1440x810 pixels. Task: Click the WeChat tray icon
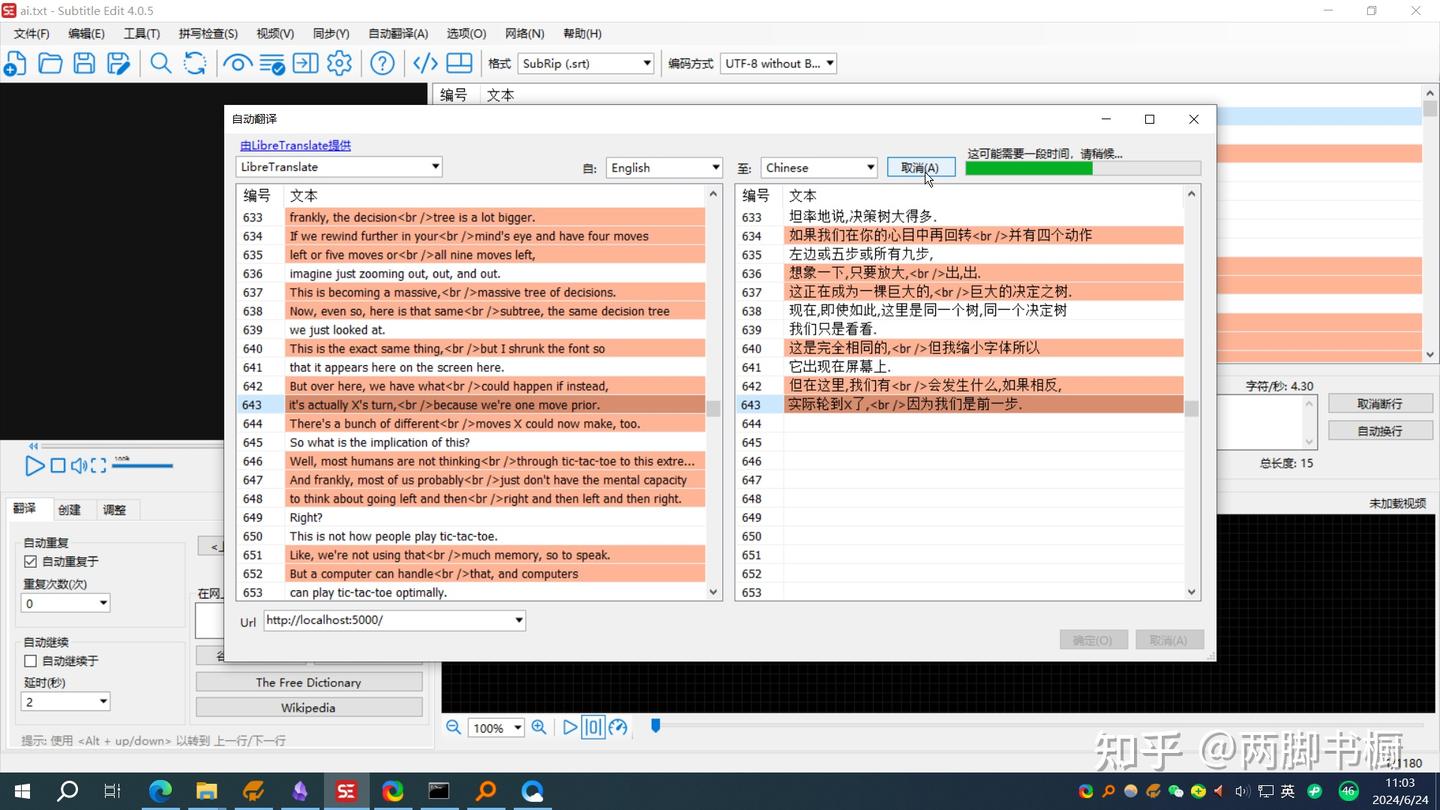coord(1176,791)
